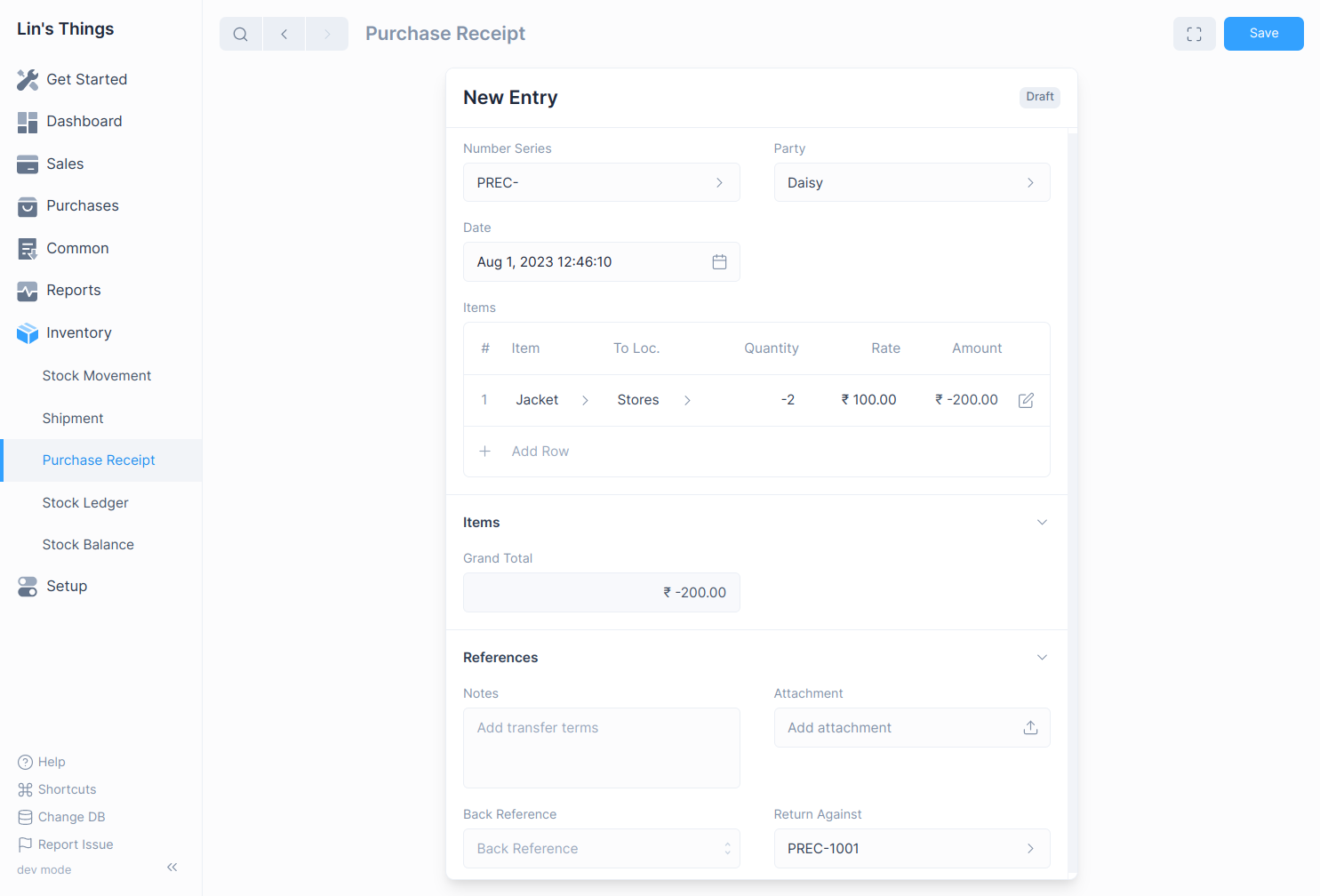Click the Notes text area

pyautogui.click(x=601, y=748)
